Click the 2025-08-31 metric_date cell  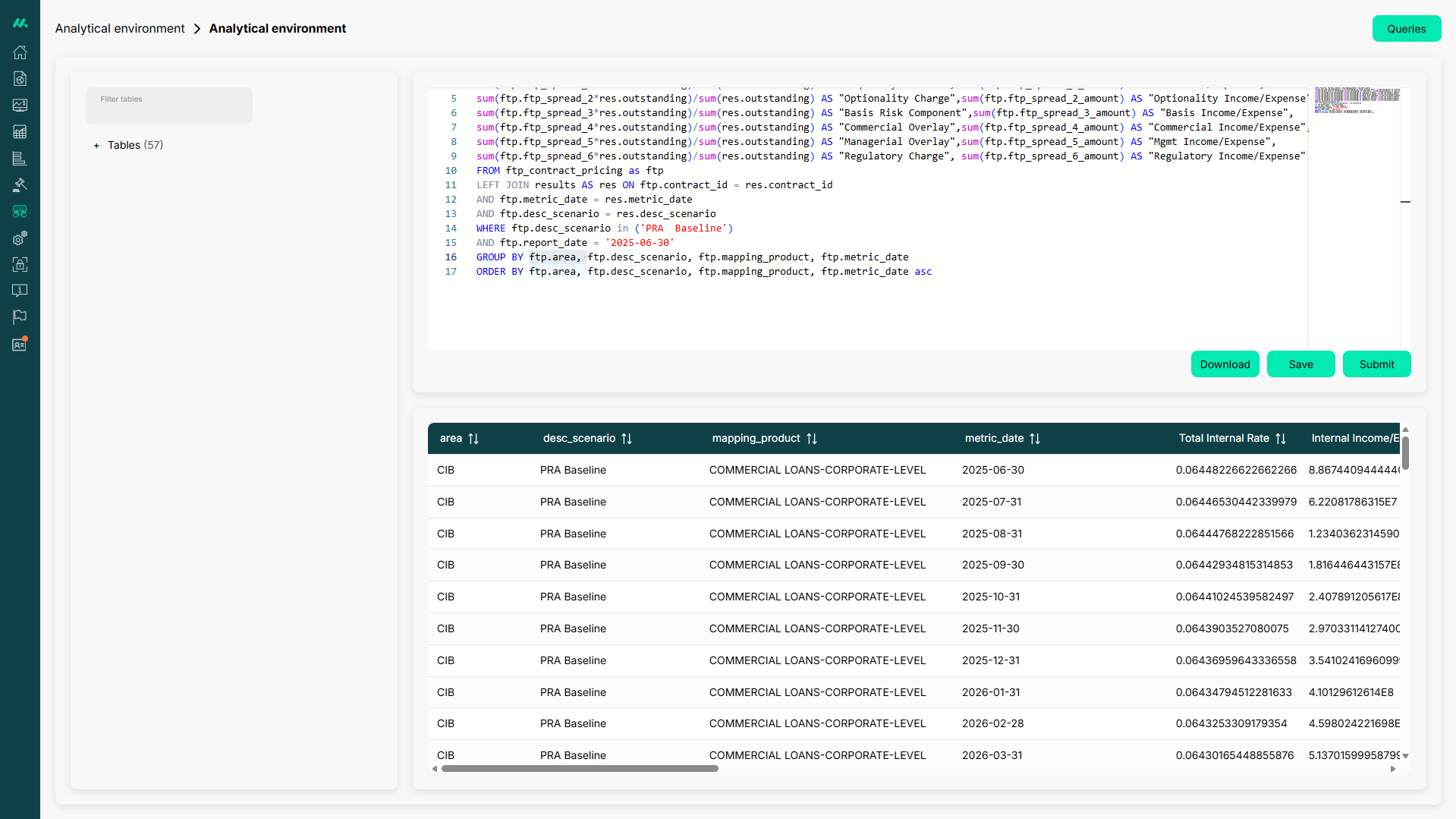click(992, 534)
